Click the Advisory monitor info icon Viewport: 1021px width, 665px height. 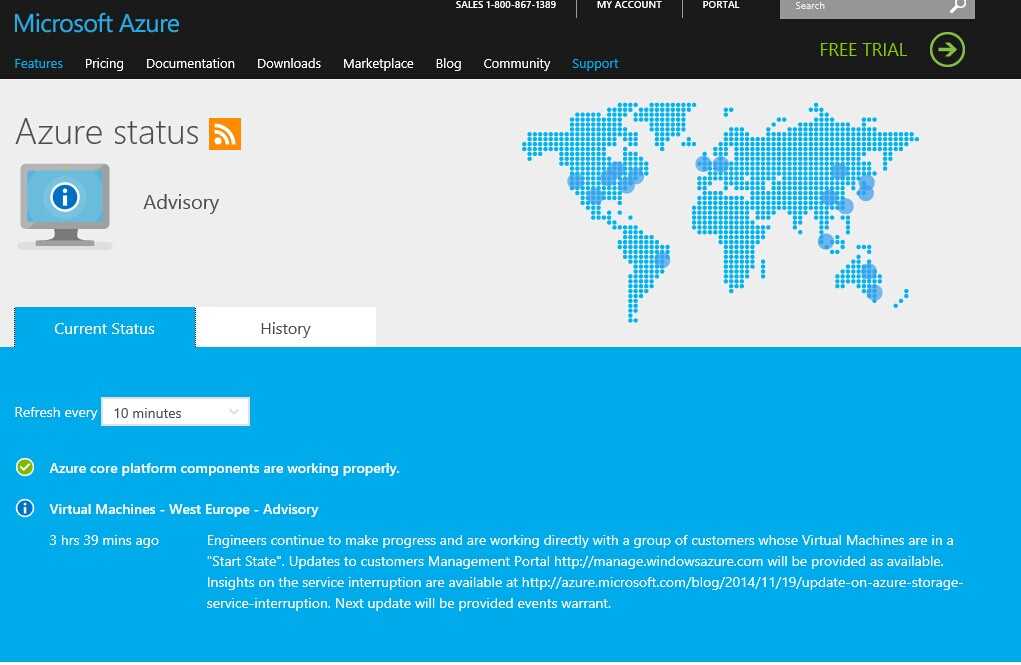tap(64, 197)
